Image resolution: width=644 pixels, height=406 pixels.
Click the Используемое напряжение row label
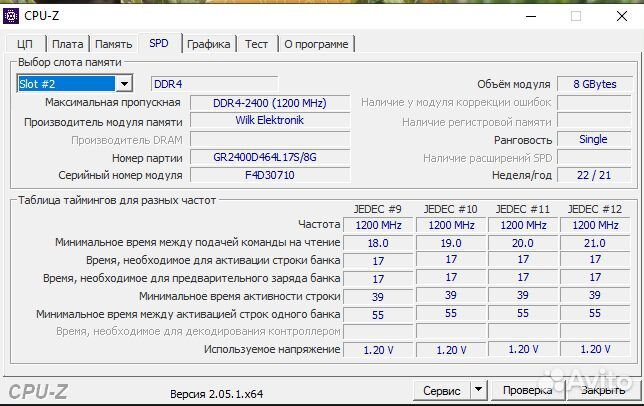(x=272, y=349)
